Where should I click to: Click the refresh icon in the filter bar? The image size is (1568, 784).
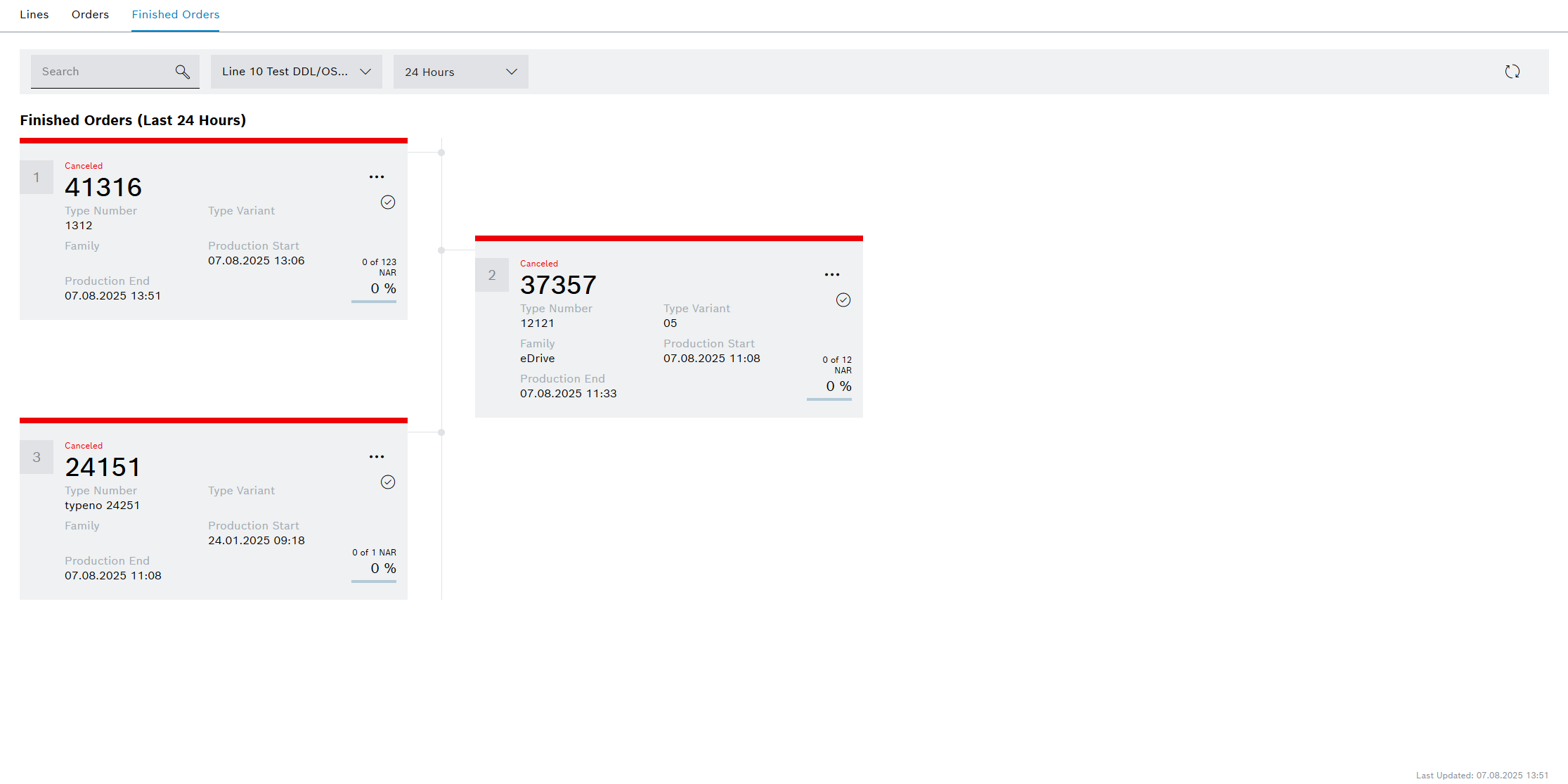coord(1512,72)
